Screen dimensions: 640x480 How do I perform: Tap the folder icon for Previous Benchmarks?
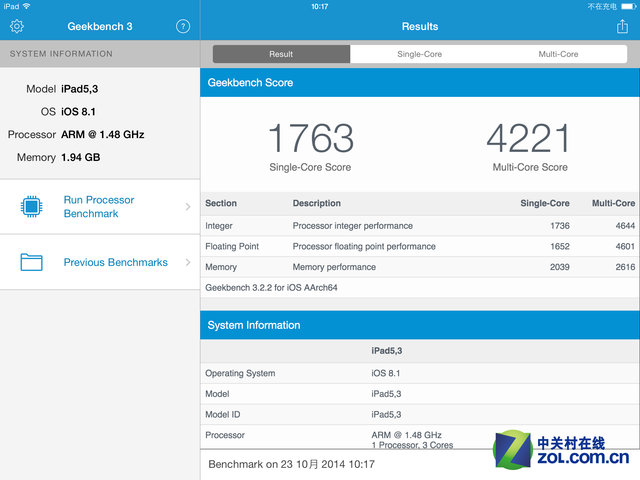[x=32, y=262]
